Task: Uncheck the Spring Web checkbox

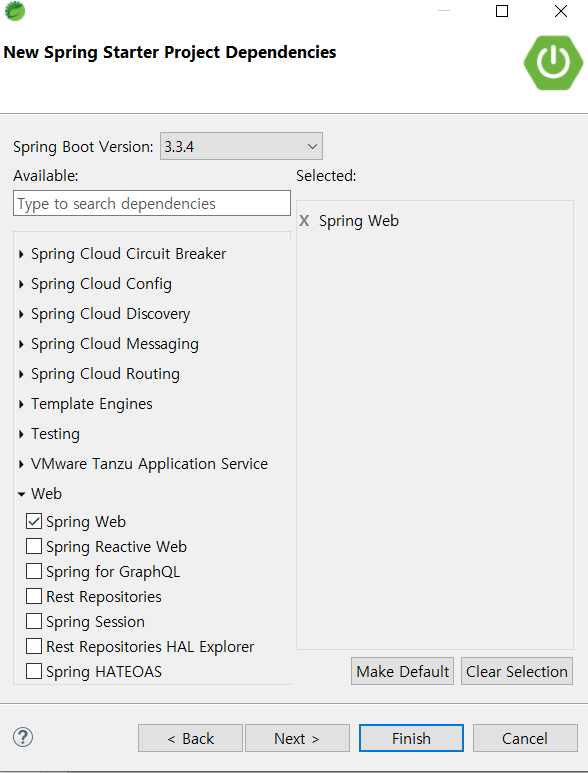Action: coord(34,522)
